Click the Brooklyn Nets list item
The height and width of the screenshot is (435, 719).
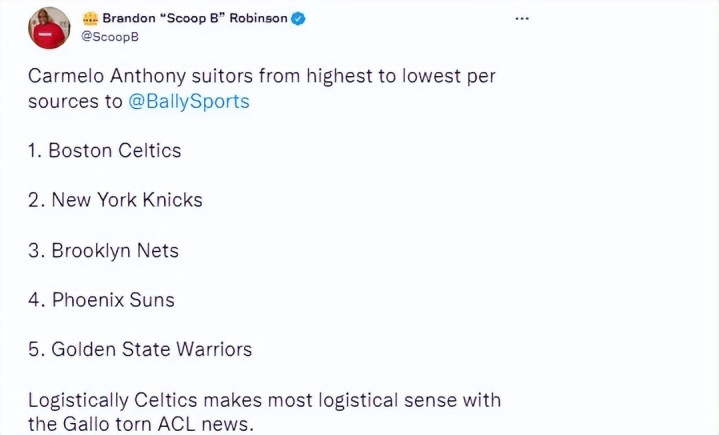coord(103,251)
